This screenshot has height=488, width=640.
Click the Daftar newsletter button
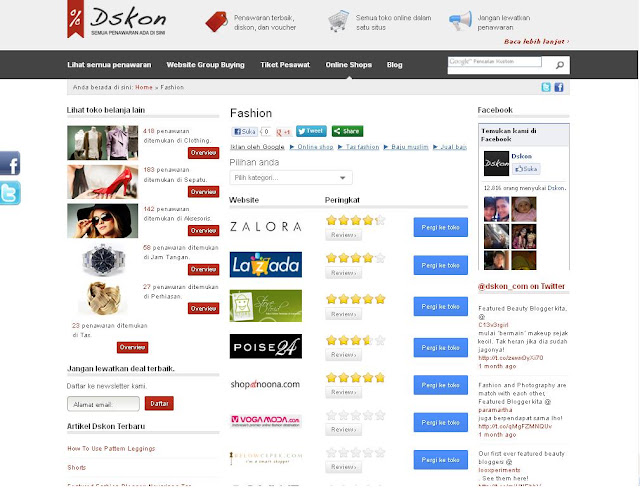tap(159, 403)
